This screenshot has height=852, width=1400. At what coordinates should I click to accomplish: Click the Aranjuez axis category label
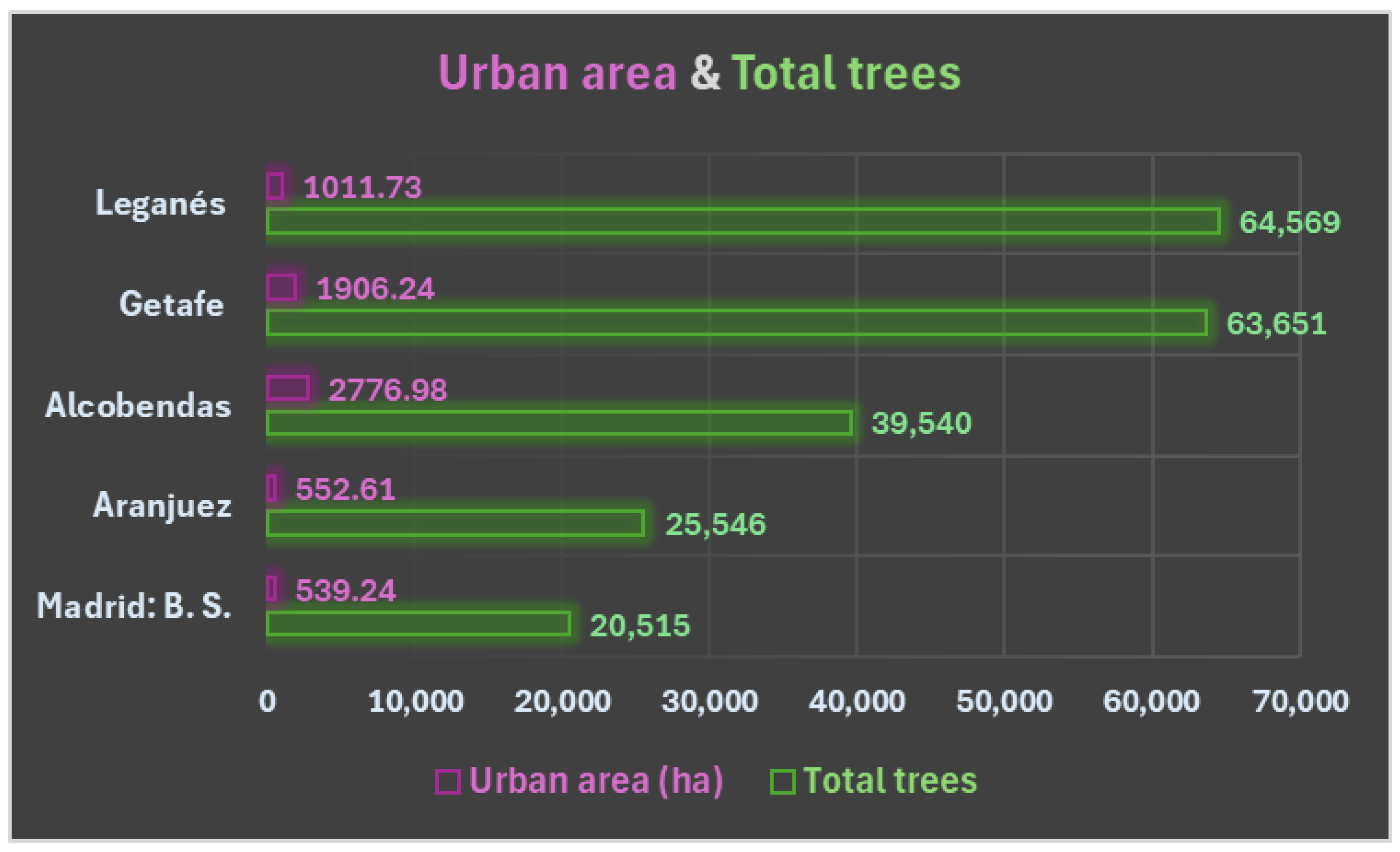(162, 505)
